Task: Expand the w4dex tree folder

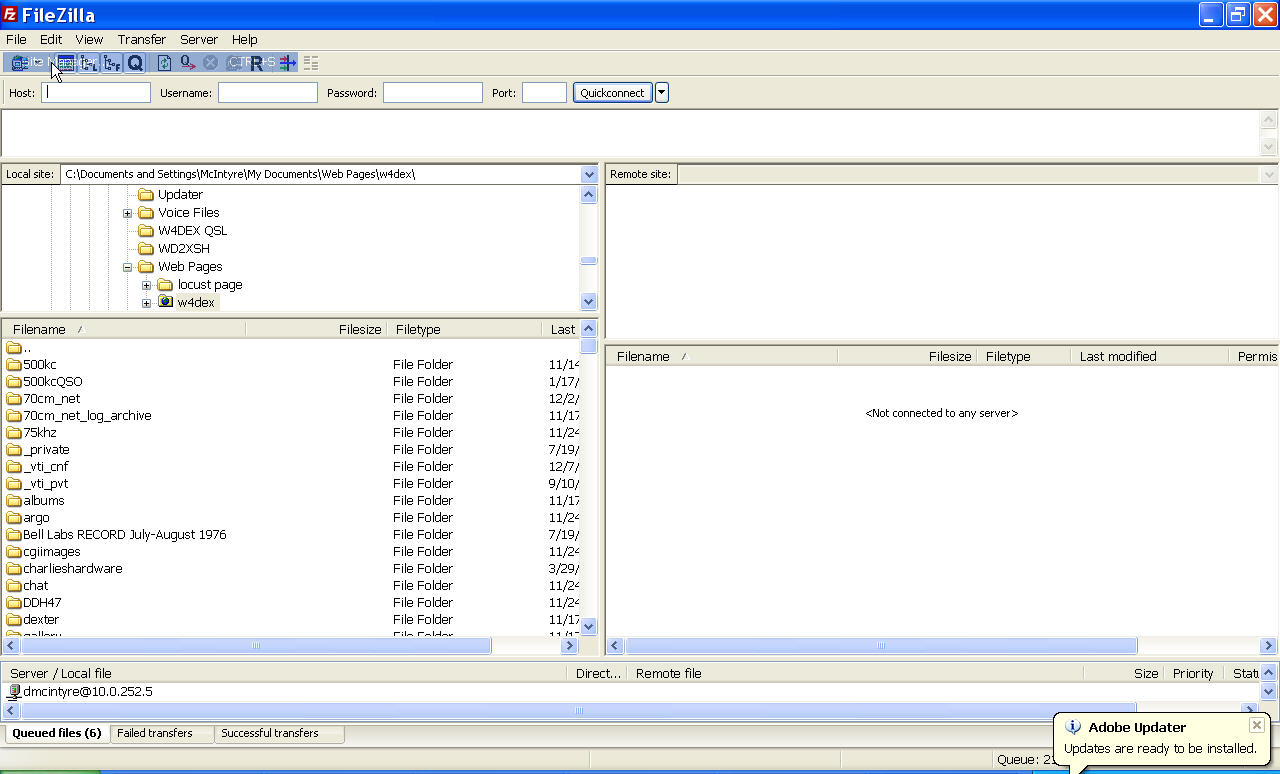Action: [x=147, y=303]
